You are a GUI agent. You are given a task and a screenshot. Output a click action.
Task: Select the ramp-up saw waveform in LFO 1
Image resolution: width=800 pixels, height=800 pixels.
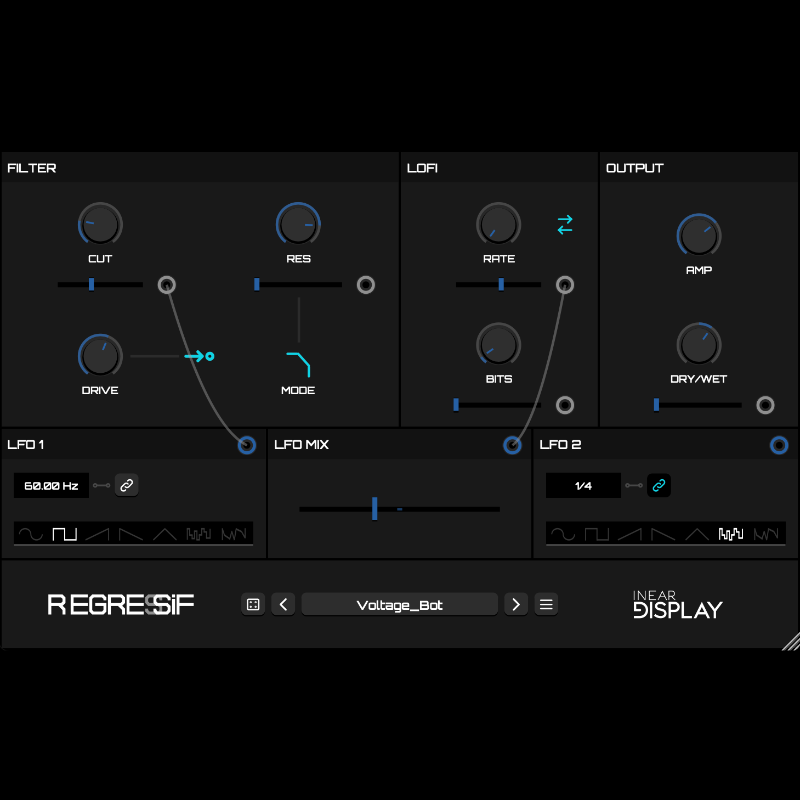(97, 534)
